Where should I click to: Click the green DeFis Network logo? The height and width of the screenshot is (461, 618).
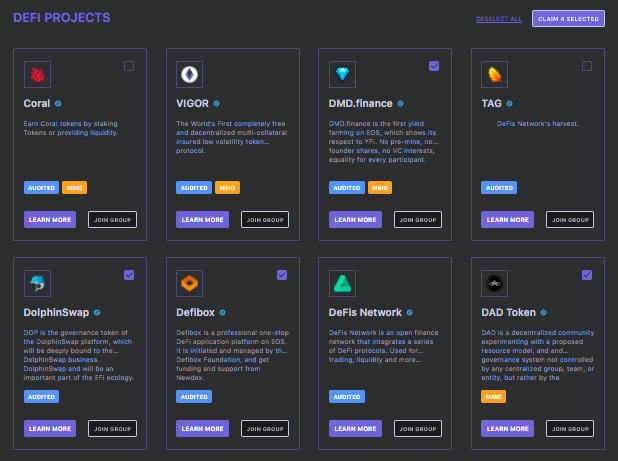coord(343,283)
